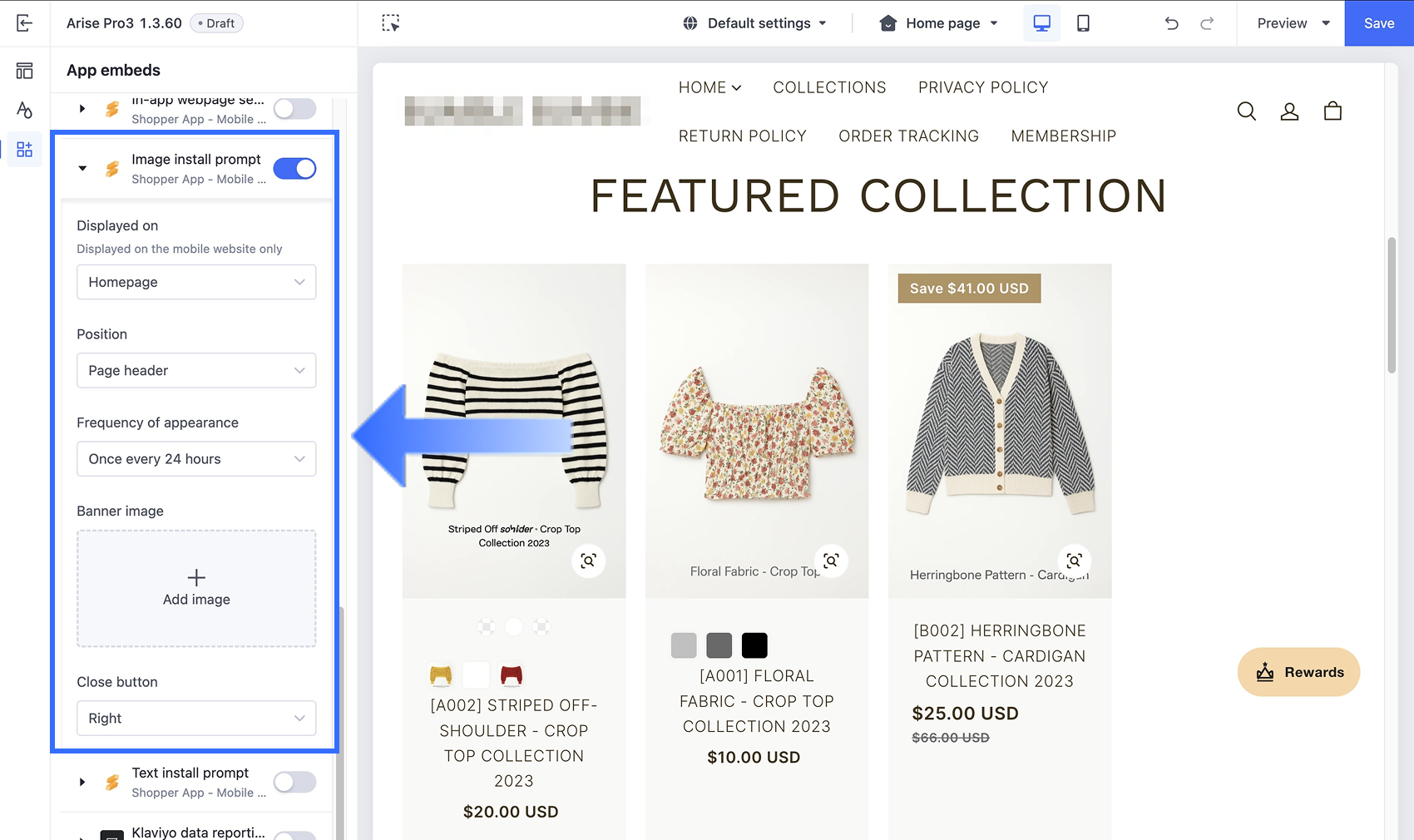Click the exit editor icon

pos(24,23)
